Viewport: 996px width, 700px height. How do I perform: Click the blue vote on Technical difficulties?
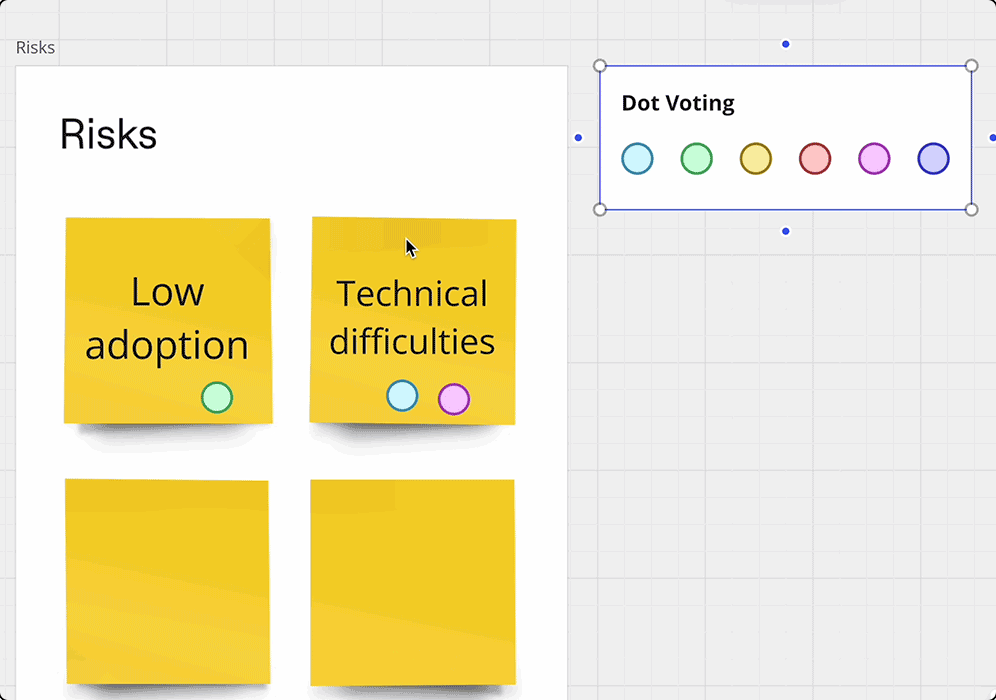click(x=402, y=396)
